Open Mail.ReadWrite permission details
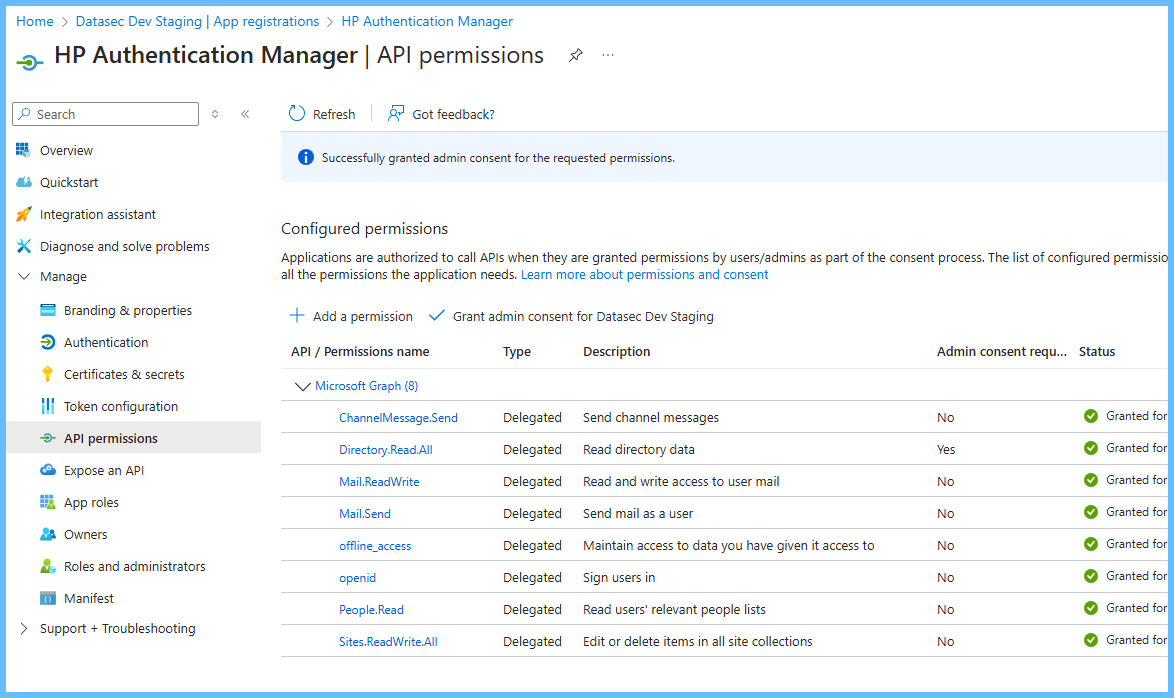 379,482
